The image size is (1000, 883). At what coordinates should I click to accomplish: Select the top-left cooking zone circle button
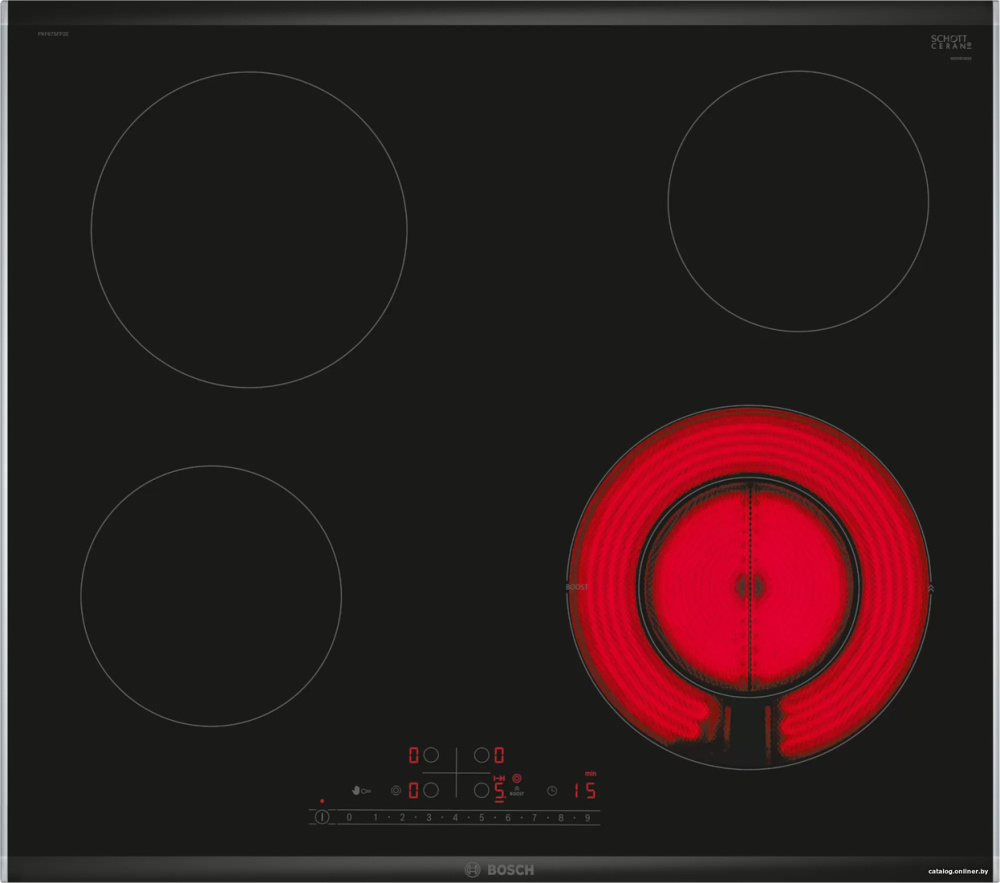pyautogui.click(x=432, y=755)
